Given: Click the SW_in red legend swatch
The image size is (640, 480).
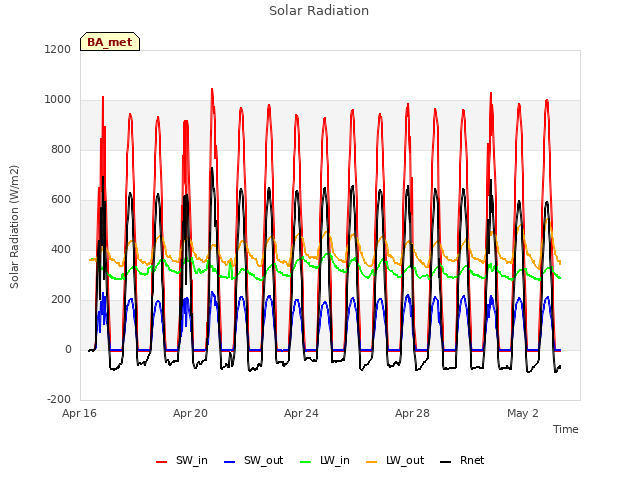Looking at the screenshot, I should (x=162, y=462).
